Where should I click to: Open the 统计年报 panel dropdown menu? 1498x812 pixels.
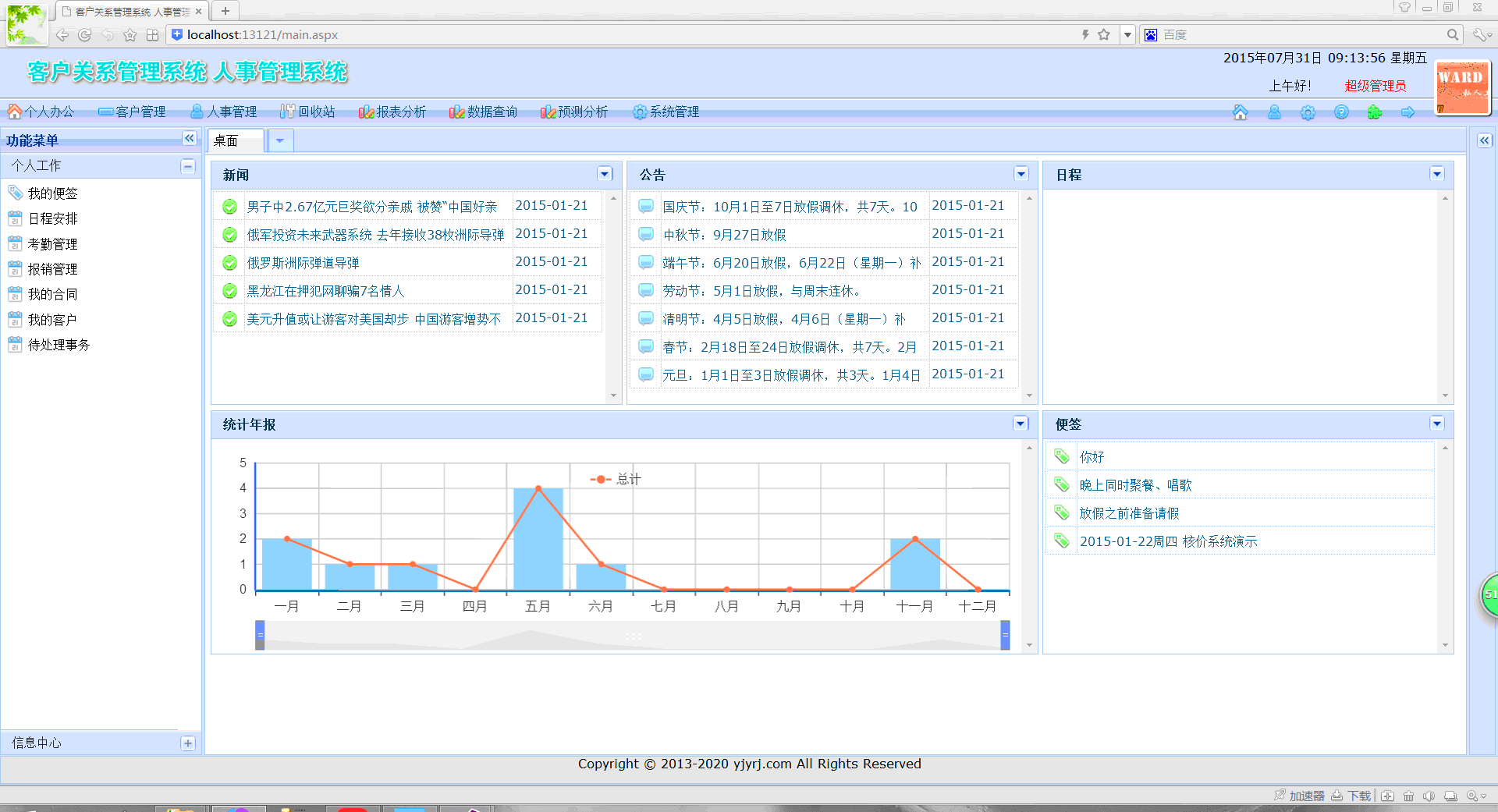(x=1021, y=424)
